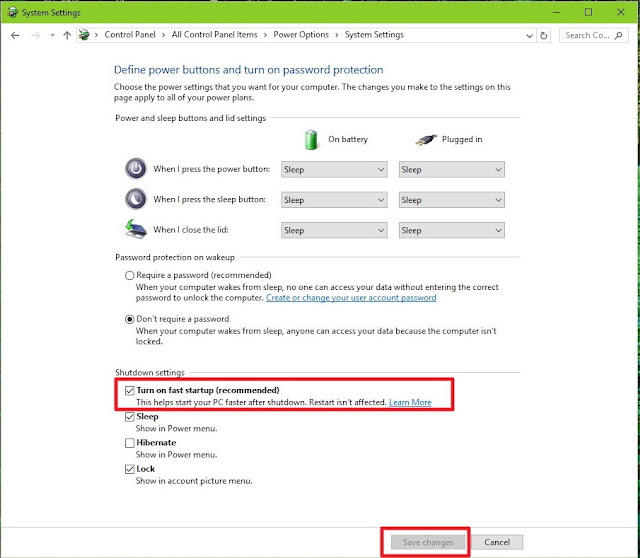Navigate to All Control Panel Items breadcrumb
This screenshot has width=640, height=558.
(214, 35)
